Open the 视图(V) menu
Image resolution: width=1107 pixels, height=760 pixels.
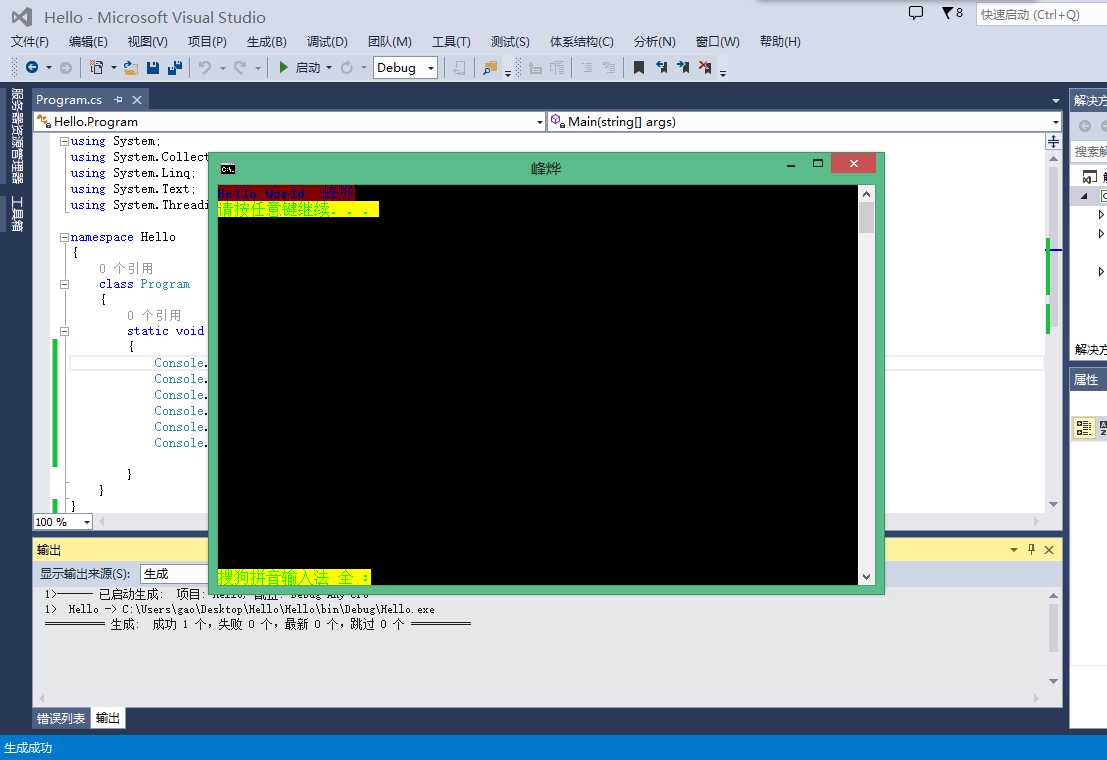pos(148,42)
